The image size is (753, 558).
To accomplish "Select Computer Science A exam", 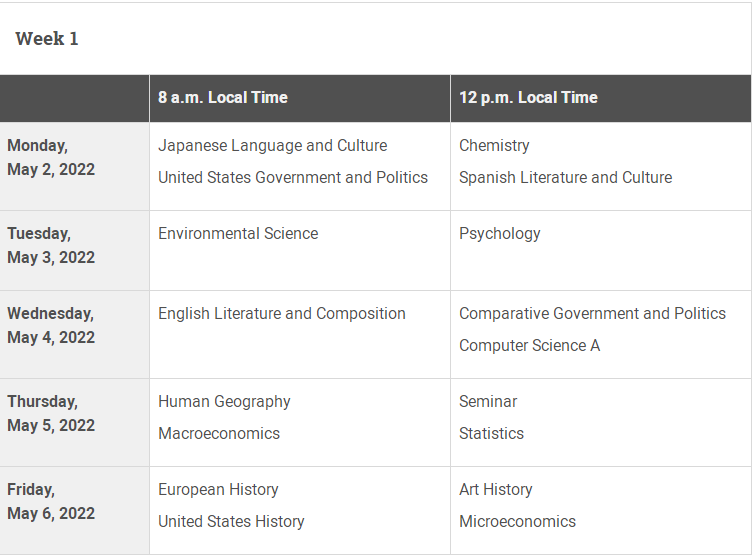I will point(529,346).
